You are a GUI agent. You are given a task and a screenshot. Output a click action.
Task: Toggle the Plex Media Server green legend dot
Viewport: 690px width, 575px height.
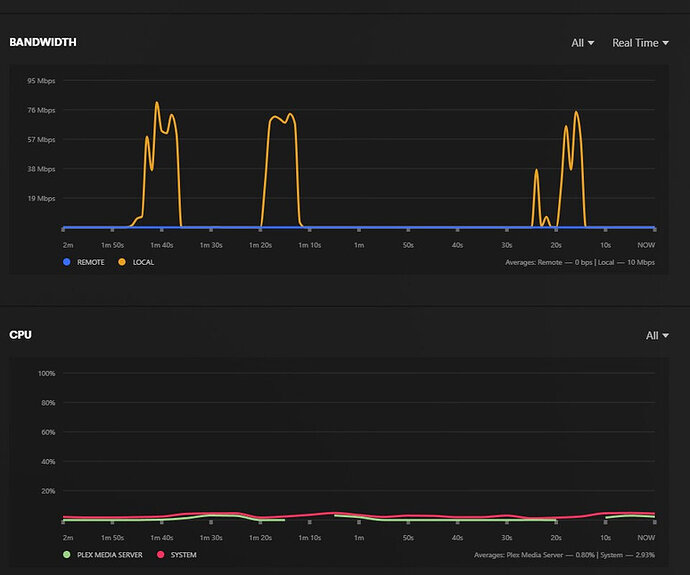click(x=66, y=554)
